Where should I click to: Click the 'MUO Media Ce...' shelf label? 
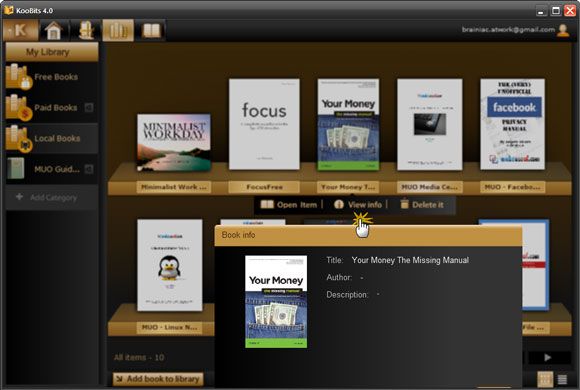(x=429, y=187)
